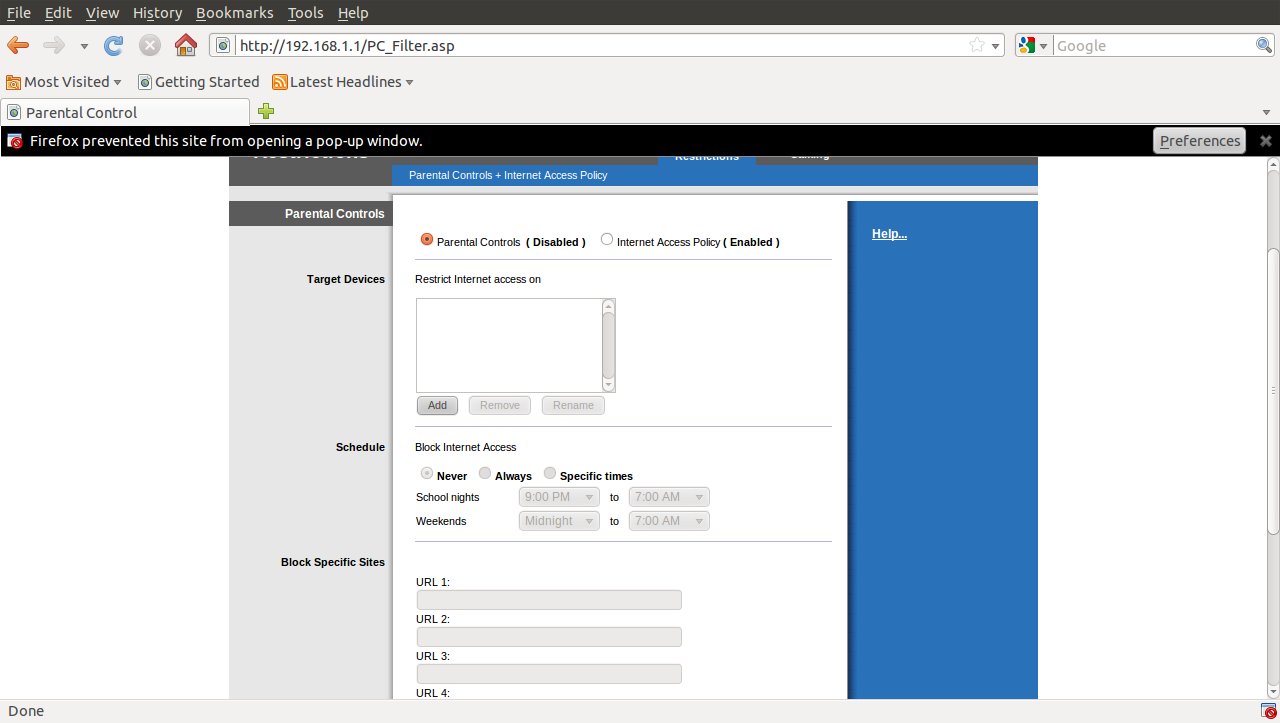
Task: Select the Internet Access Policy radio button
Action: (x=607, y=240)
